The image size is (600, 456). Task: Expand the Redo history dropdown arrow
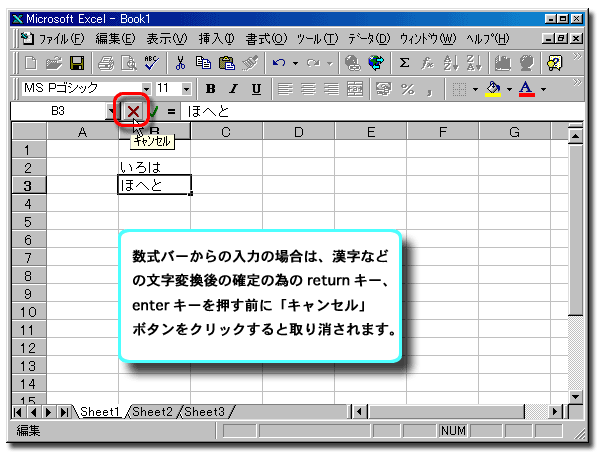click(x=329, y=63)
